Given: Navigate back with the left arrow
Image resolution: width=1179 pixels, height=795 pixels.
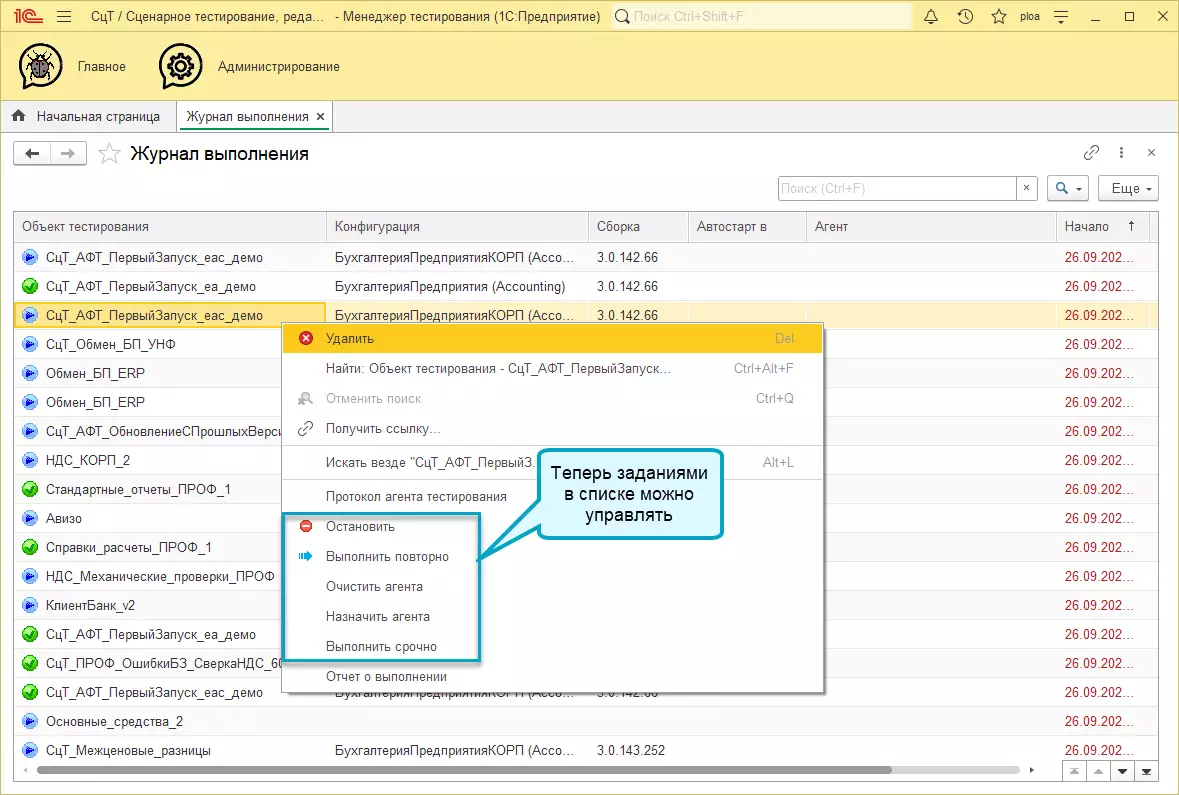Looking at the screenshot, I should tap(33, 153).
